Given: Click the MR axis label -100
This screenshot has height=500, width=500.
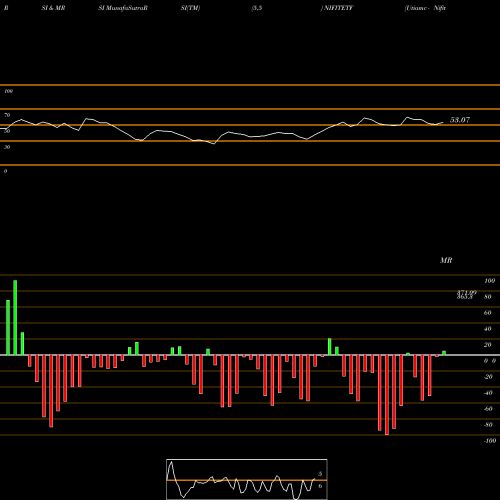Looking at the screenshot, I should [x=490, y=441].
